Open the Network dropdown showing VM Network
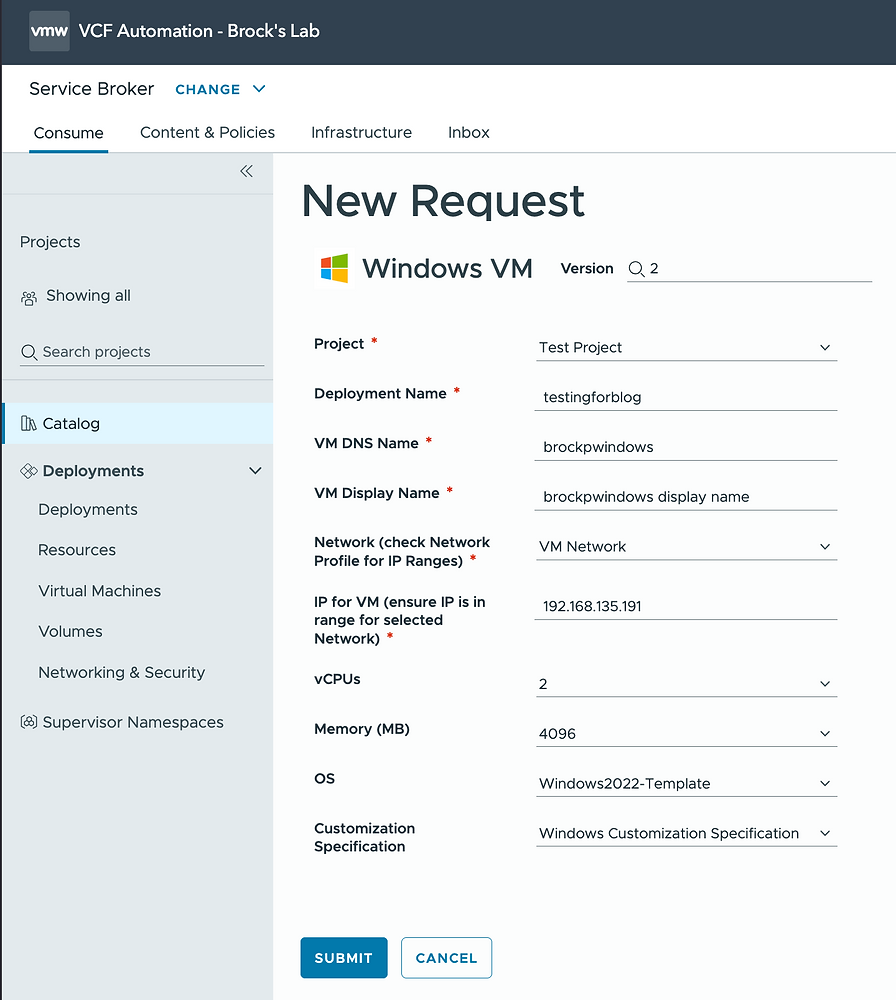 click(686, 547)
